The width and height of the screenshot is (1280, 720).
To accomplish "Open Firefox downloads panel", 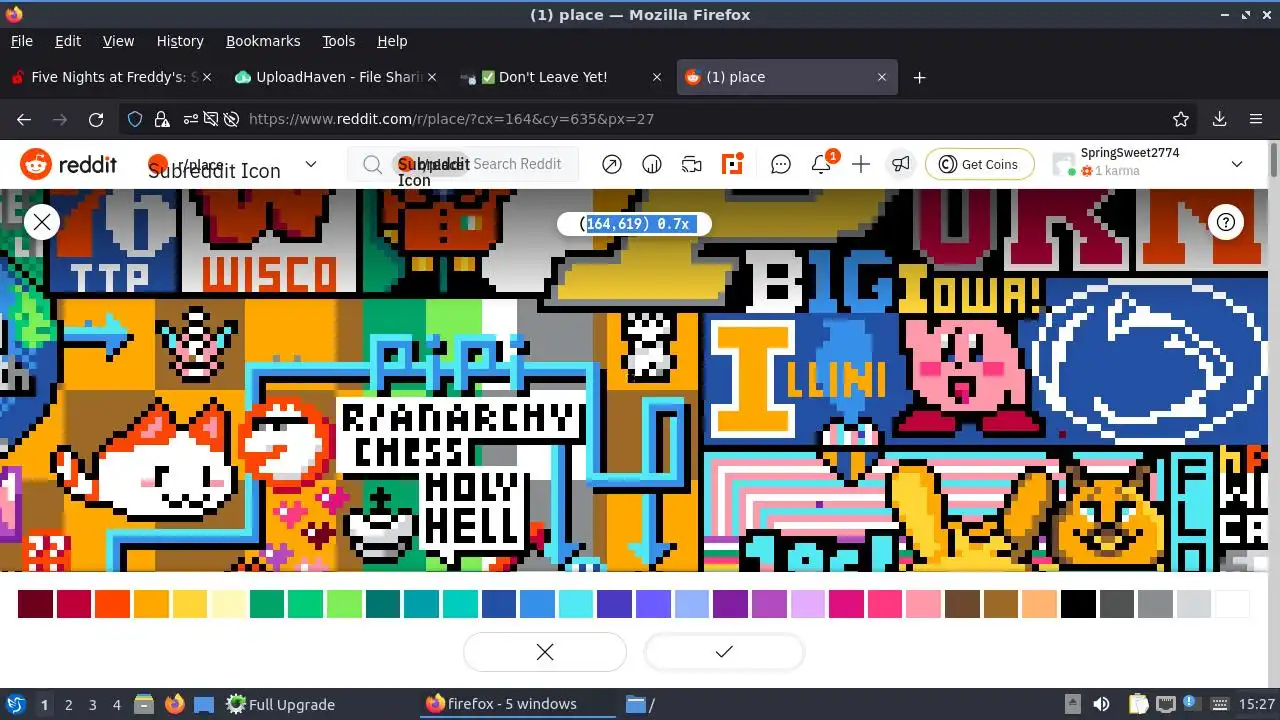I will [1220, 119].
